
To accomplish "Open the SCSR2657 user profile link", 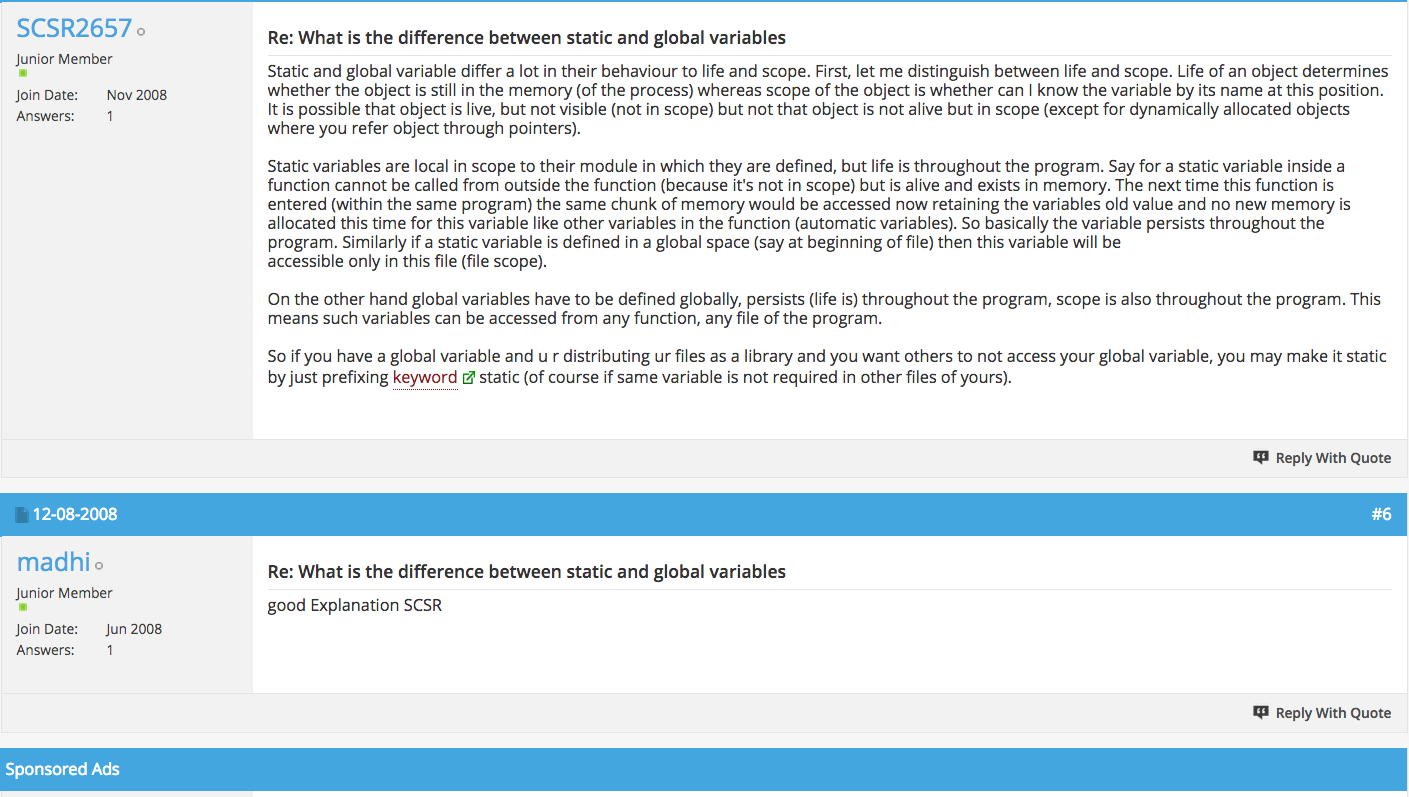I will click(x=74, y=27).
